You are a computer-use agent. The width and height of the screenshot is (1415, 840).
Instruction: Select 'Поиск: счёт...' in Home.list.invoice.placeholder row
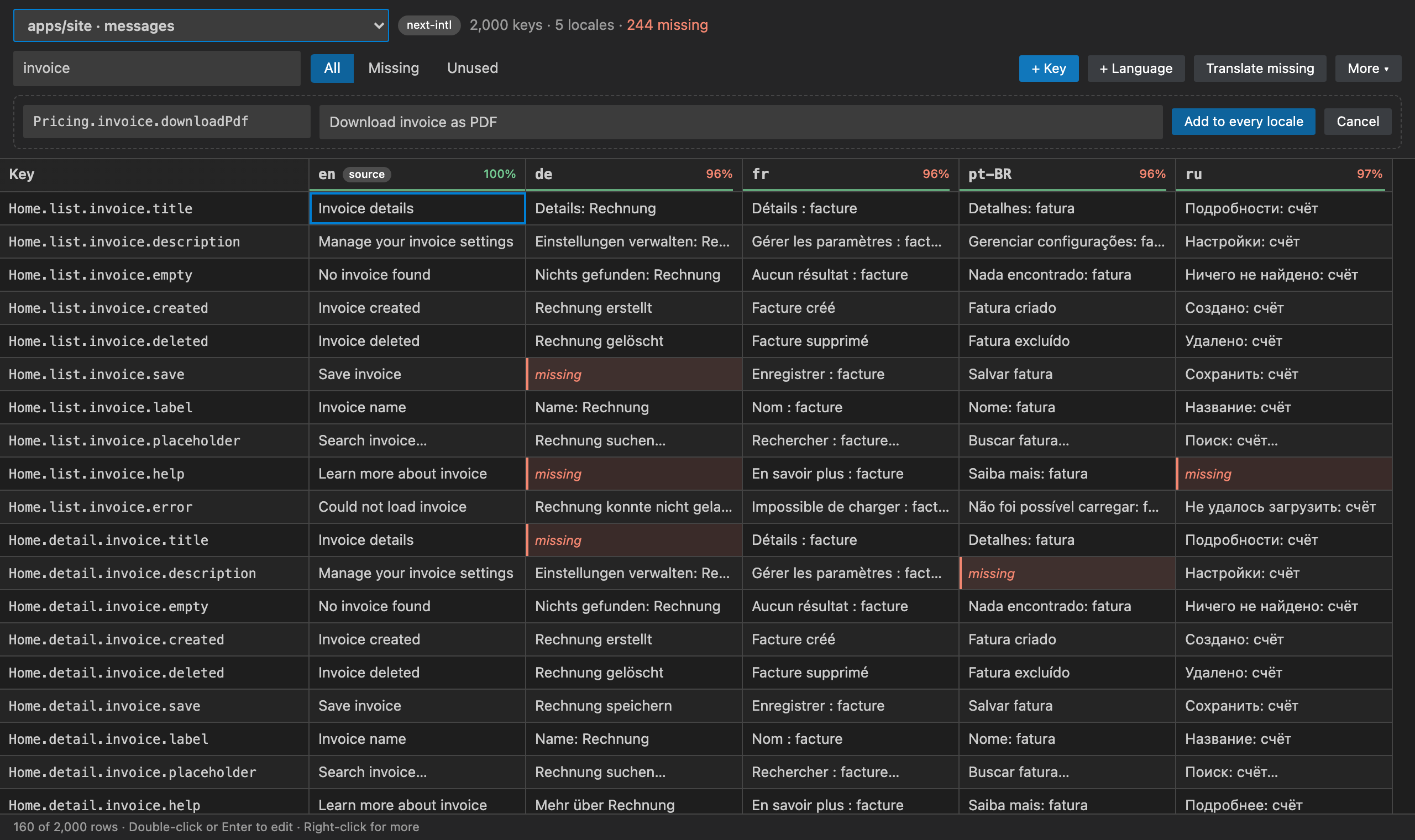[1283, 441]
